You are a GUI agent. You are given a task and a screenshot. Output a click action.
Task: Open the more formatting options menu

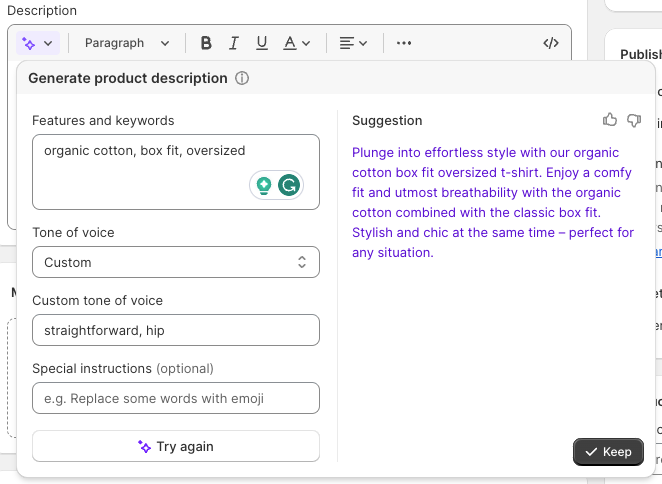(x=404, y=43)
